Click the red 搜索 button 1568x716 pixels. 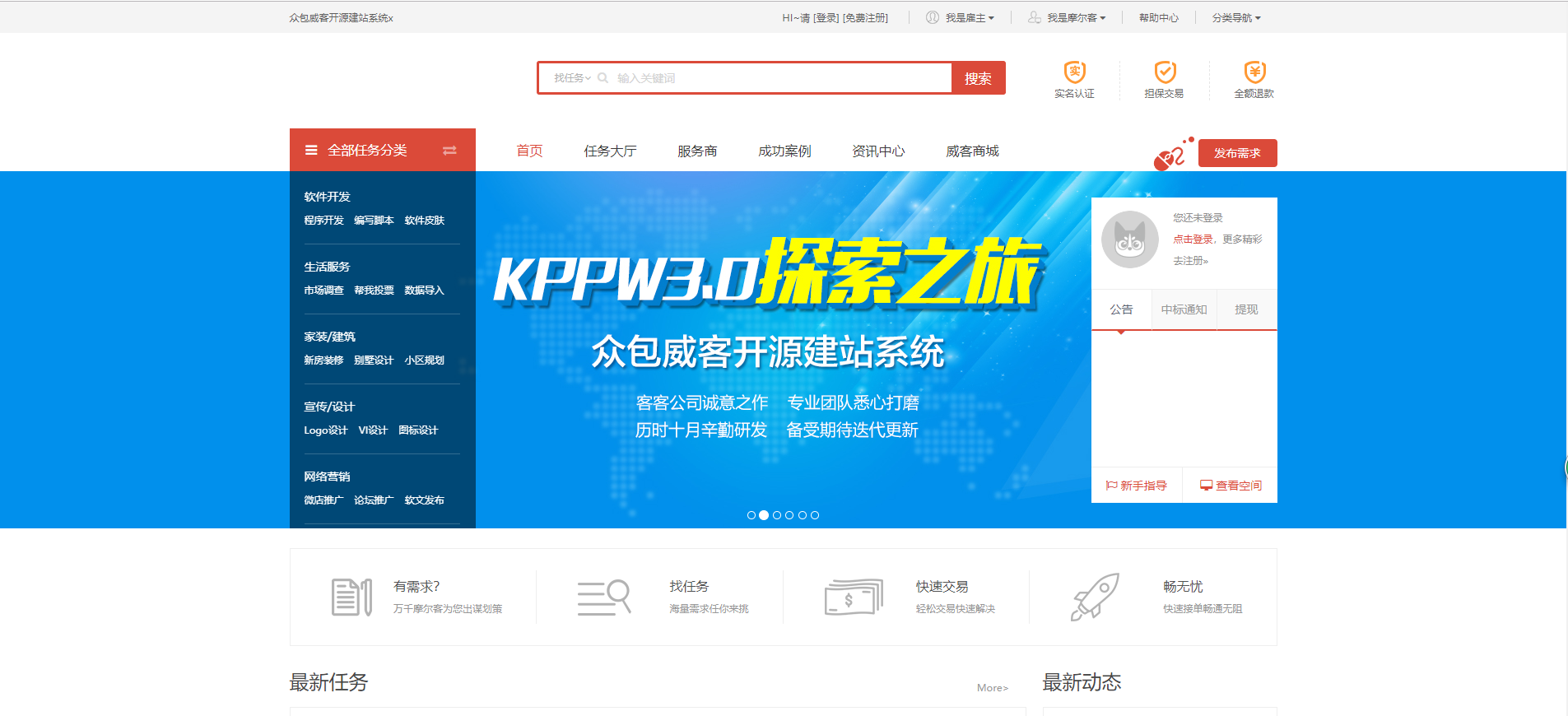(x=978, y=78)
